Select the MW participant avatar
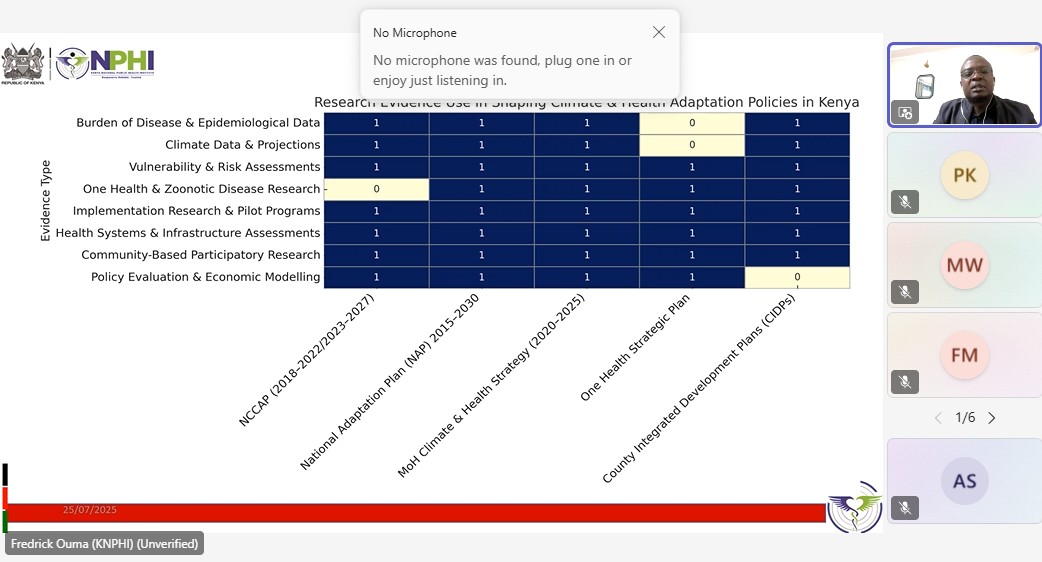 point(964,266)
